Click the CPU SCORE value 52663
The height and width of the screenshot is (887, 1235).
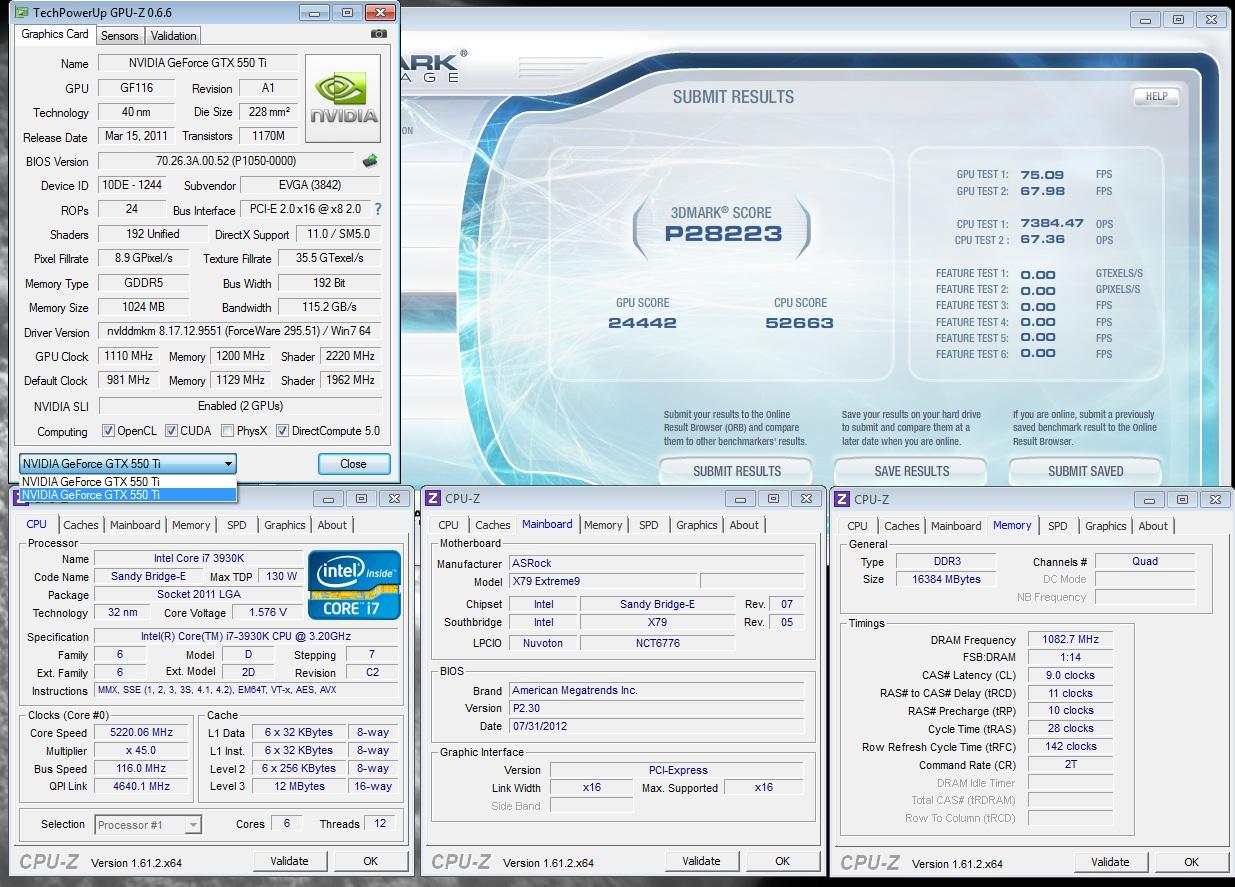pos(799,323)
